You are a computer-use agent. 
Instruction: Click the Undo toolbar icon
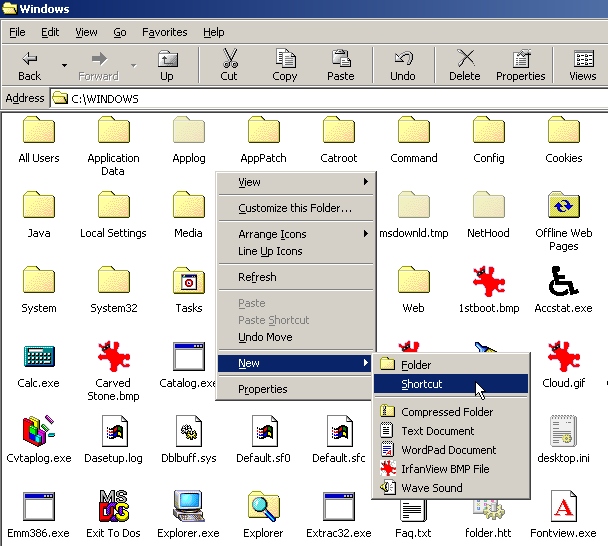point(403,59)
